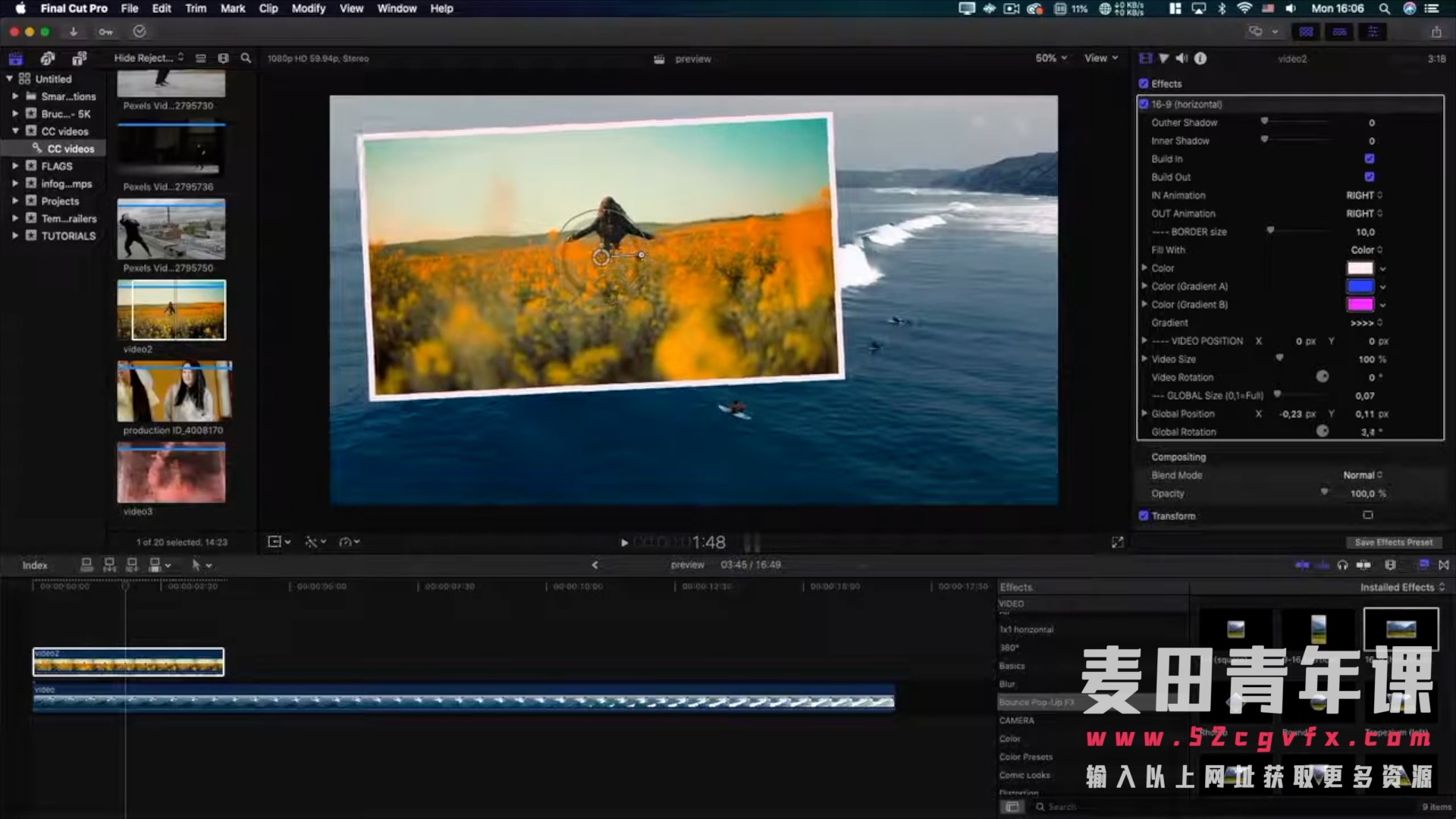Click the Append clip icon

pyautogui.click(x=132, y=565)
